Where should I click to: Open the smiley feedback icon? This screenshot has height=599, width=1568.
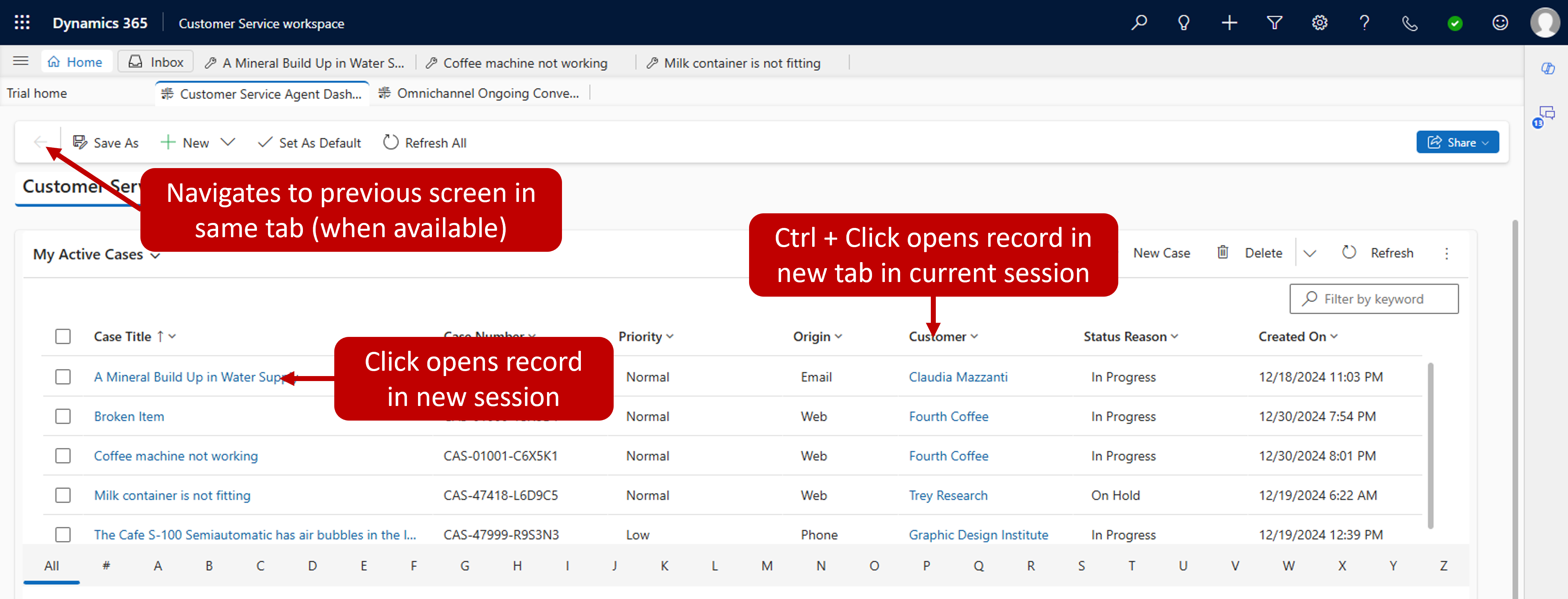coord(1500,22)
